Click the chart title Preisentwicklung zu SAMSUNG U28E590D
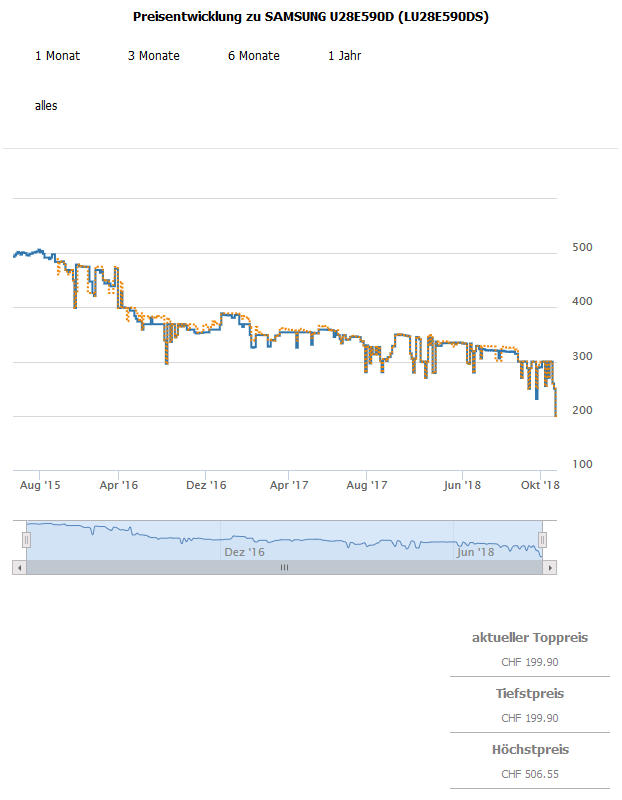 (x=311, y=18)
